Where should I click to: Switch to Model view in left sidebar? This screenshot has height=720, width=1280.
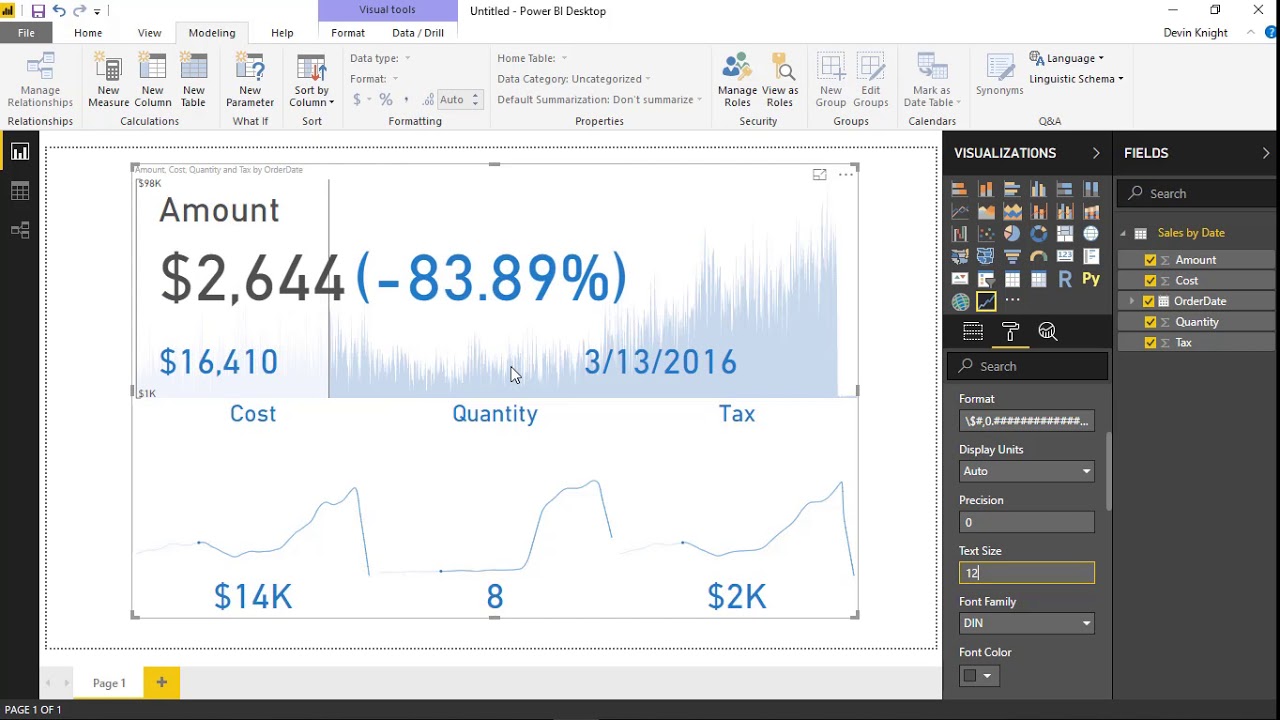coord(20,230)
